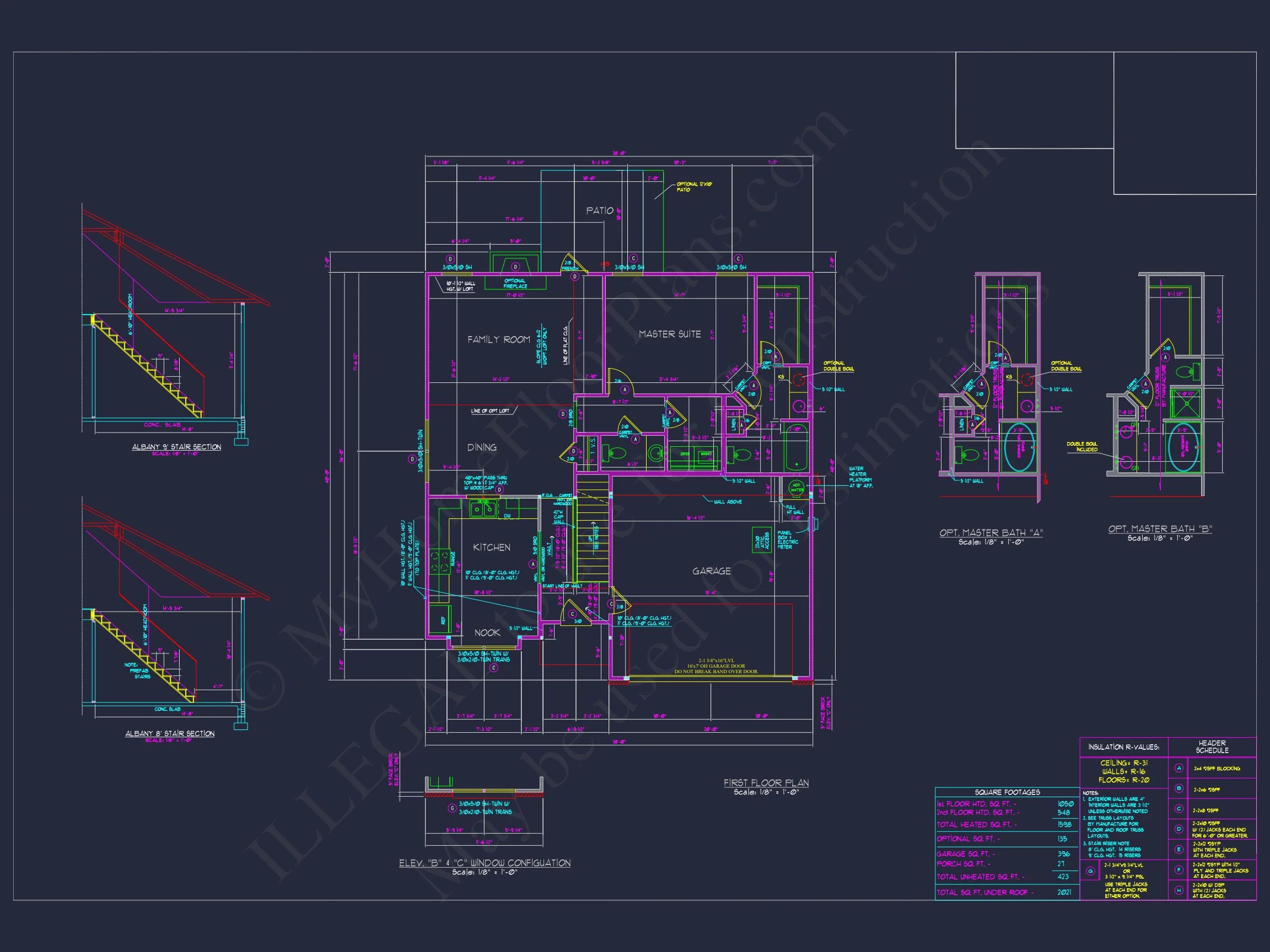This screenshot has height=952, width=1270.
Task: Click the INSULATION R-VALUES heading
Action: [x=1123, y=747]
